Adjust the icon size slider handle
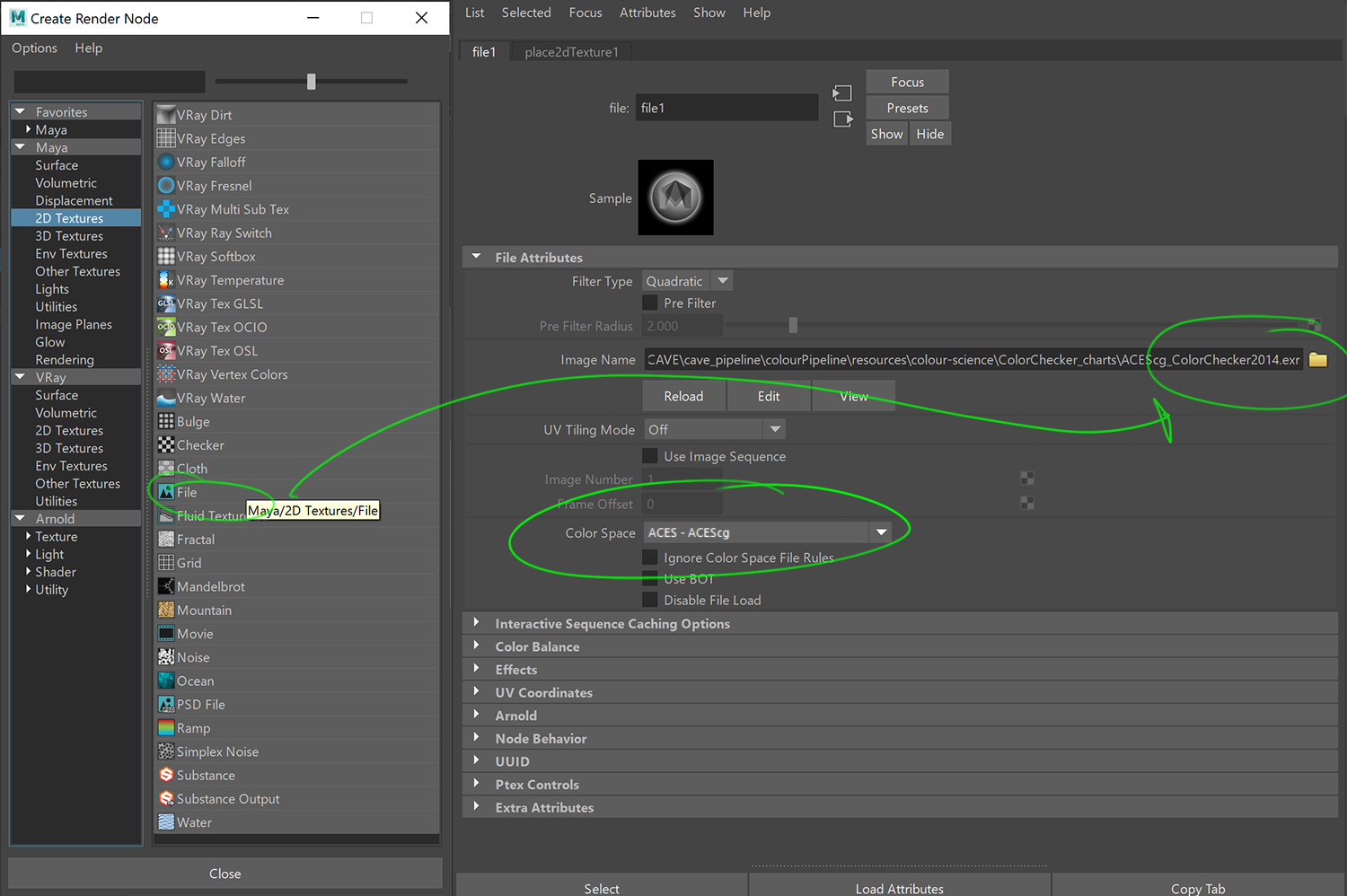Image resolution: width=1347 pixels, height=896 pixels. tap(311, 82)
